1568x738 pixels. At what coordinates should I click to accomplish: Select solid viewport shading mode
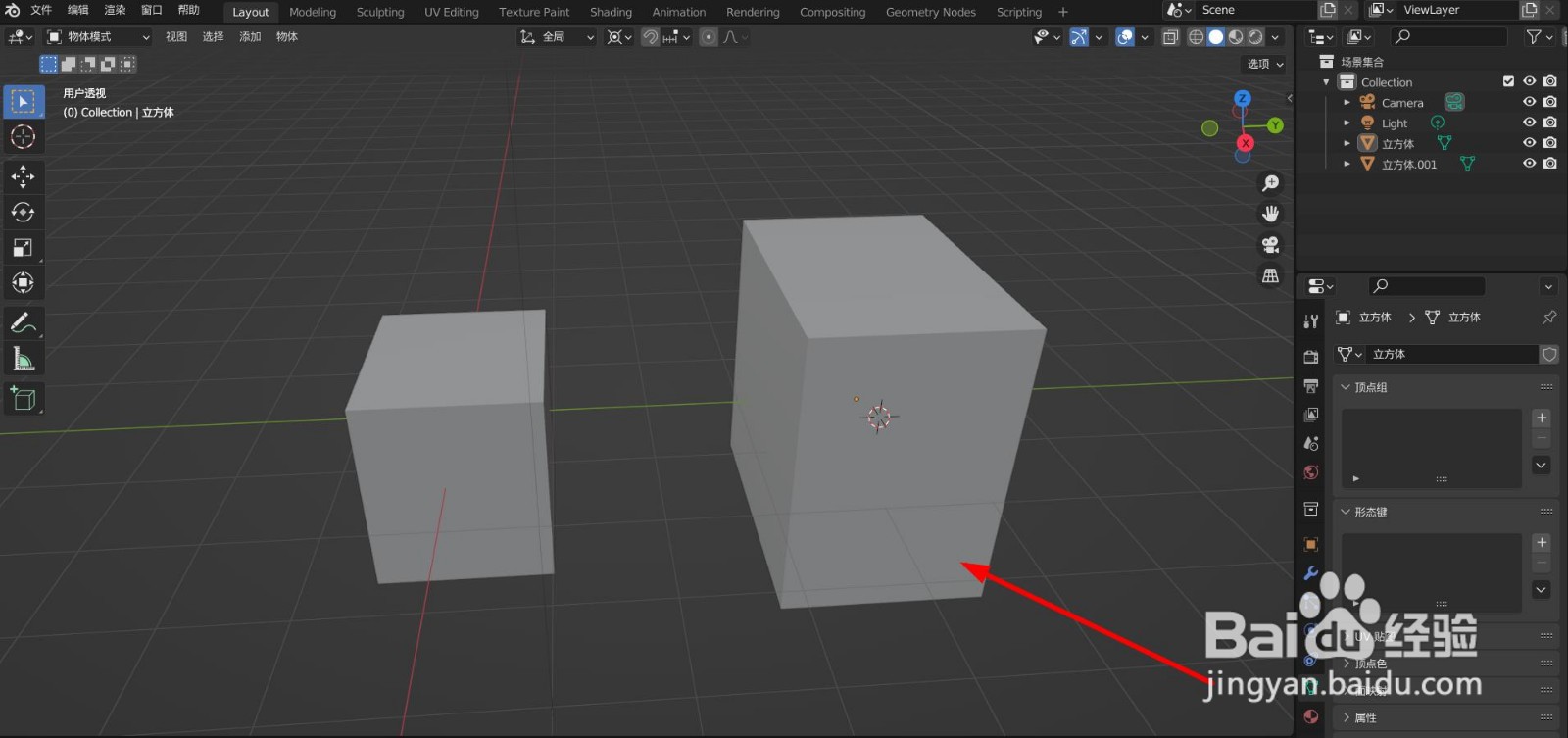(1216, 37)
